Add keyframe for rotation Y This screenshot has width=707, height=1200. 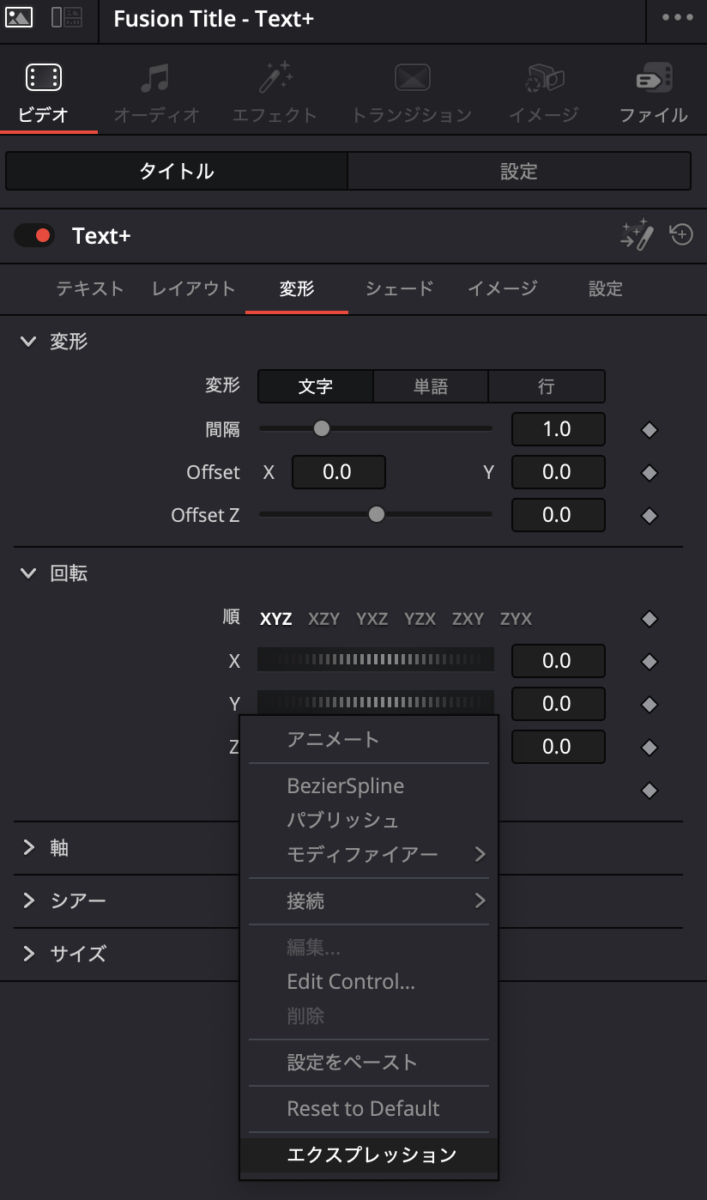click(649, 704)
